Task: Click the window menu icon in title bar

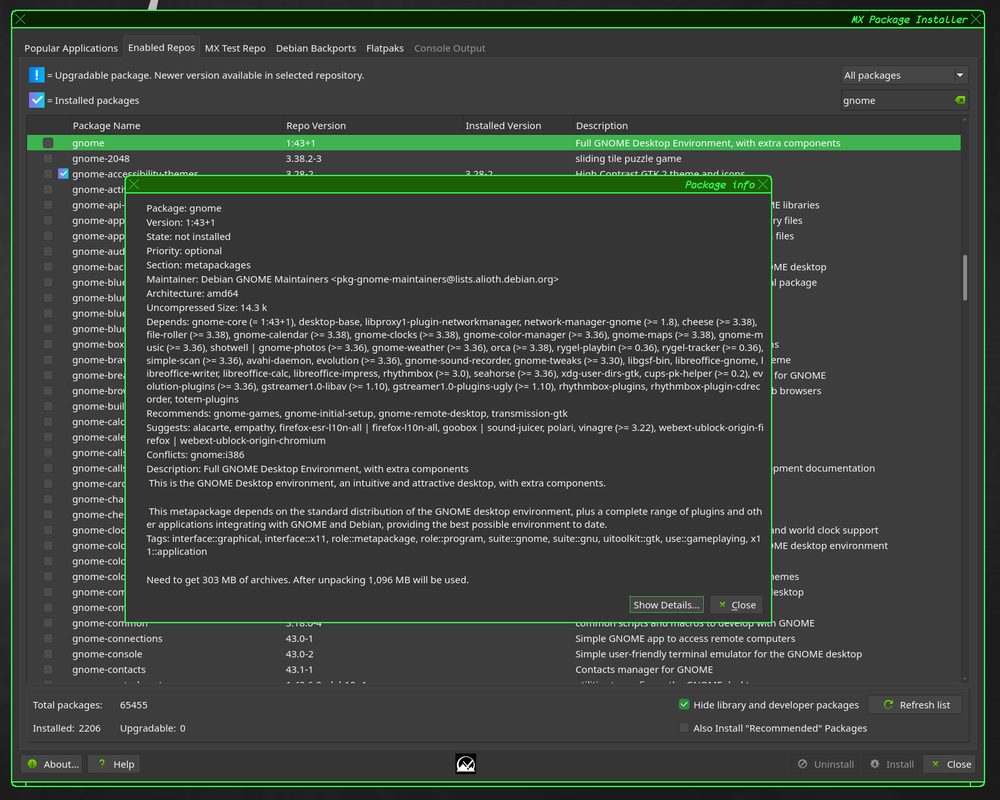Action: click(x=20, y=19)
